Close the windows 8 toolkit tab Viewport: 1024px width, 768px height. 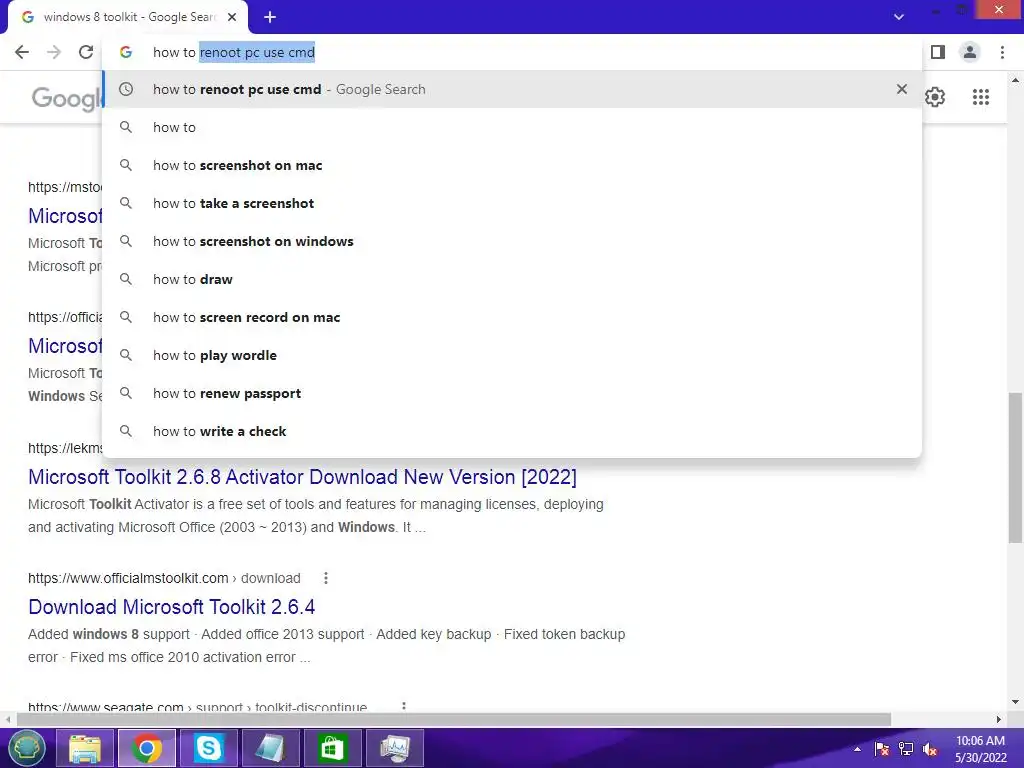(232, 17)
